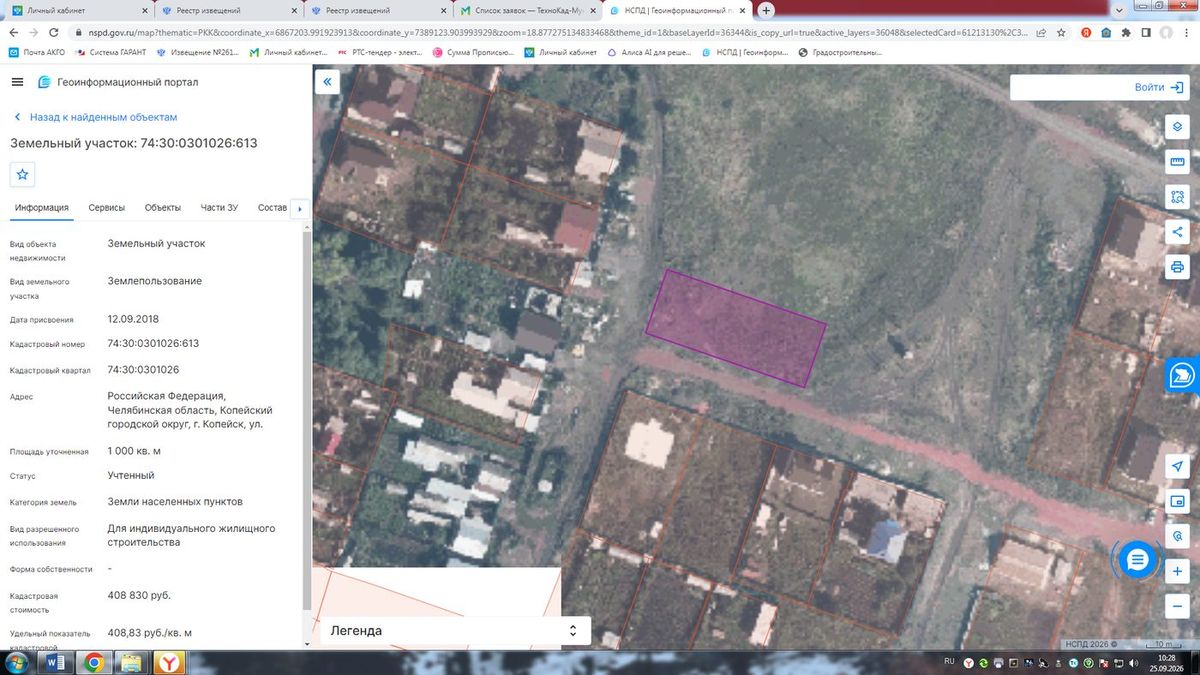The width and height of the screenshot is (1200, 675).
Task: Click the info panel vertical scrollbar
Action: (x=305, y=420)
